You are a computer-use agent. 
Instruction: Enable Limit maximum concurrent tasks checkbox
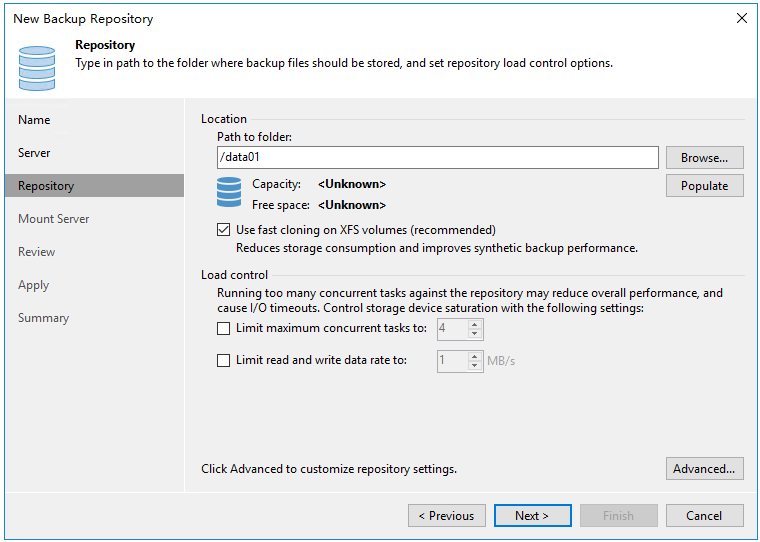tap(224, 328)
